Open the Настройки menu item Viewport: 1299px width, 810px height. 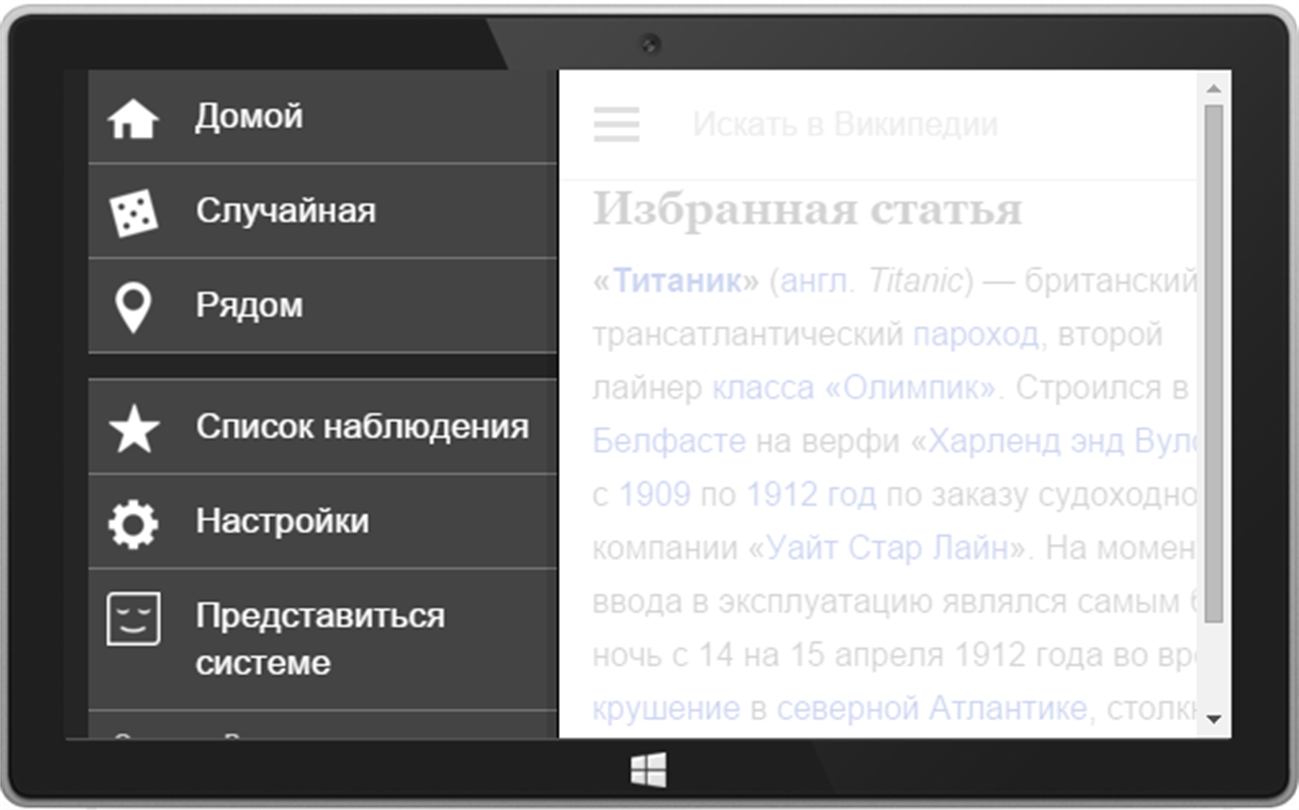coord(322,521)
